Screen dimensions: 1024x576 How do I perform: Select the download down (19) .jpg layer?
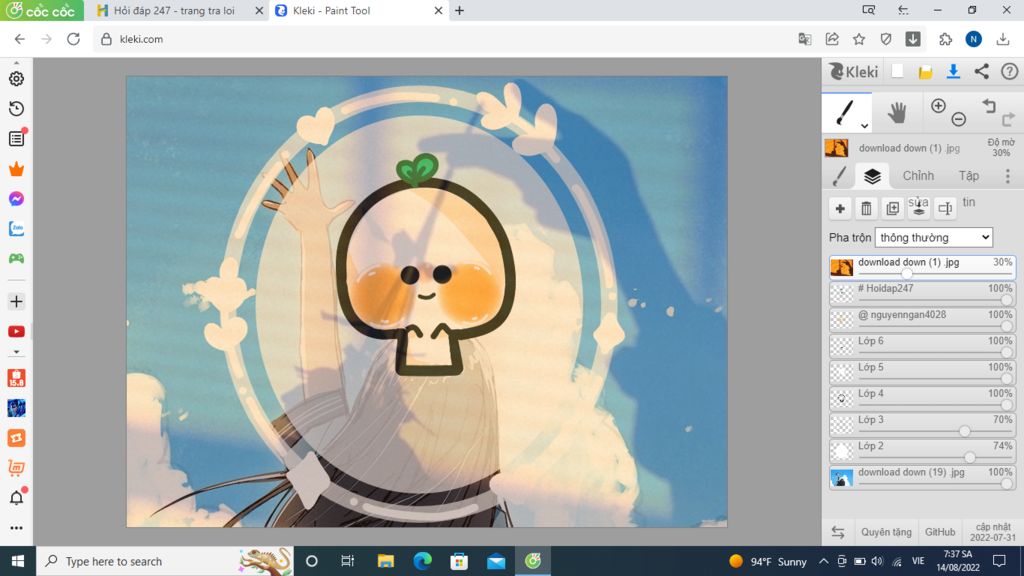click(x=922, y=476)
